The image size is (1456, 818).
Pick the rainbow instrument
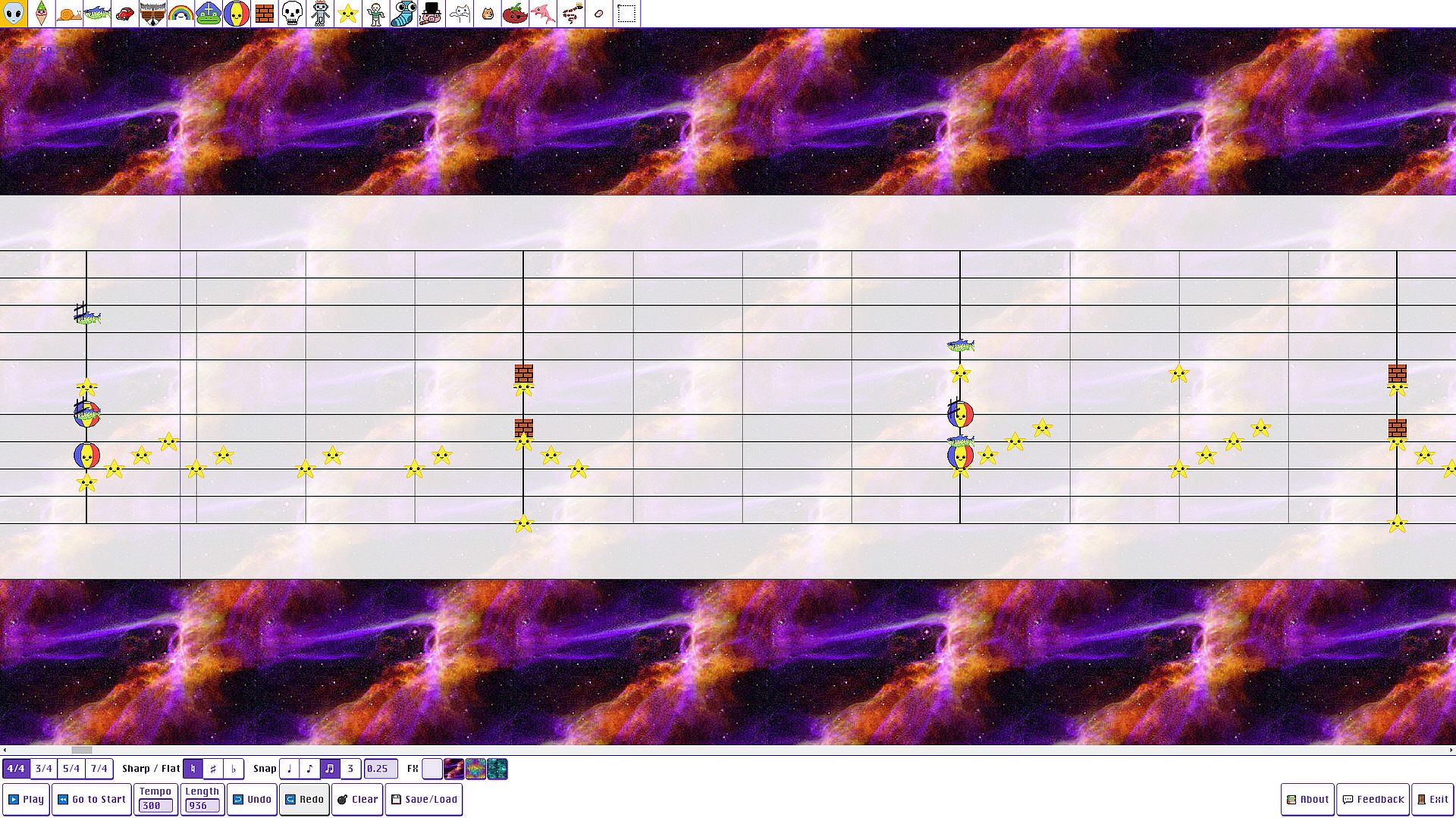coord(180,14)
